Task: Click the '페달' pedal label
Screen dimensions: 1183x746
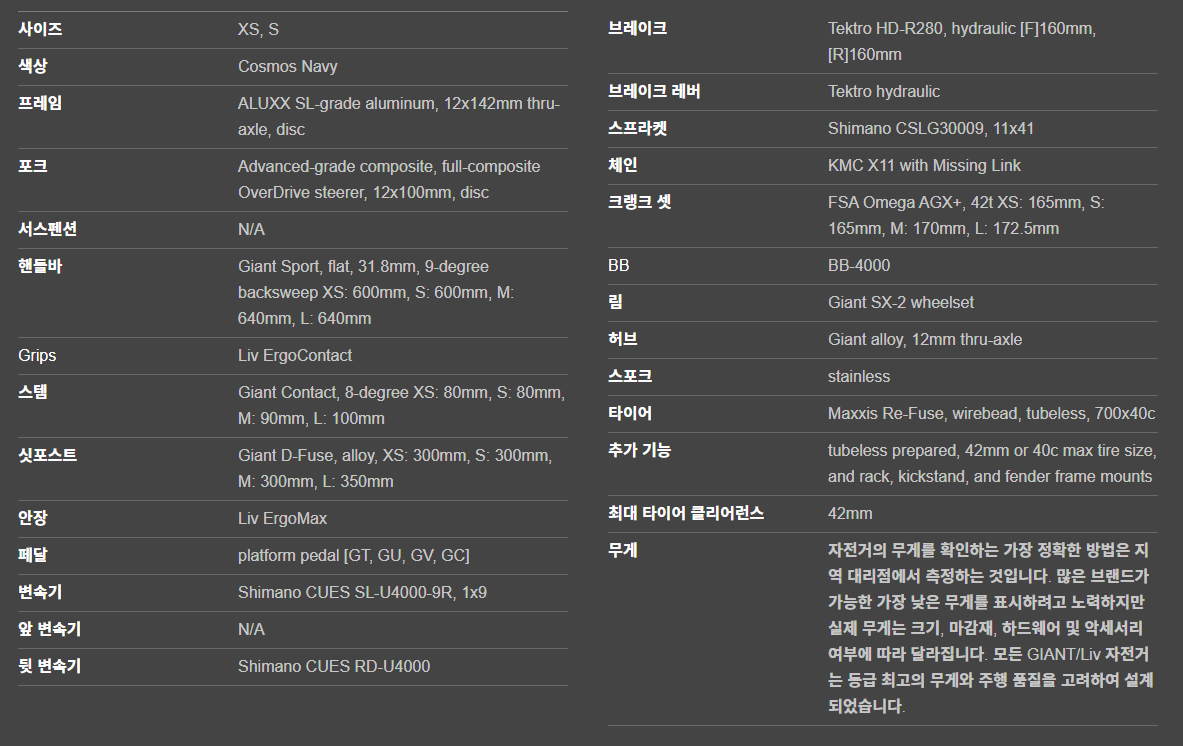Action: (x=32, y=555)
